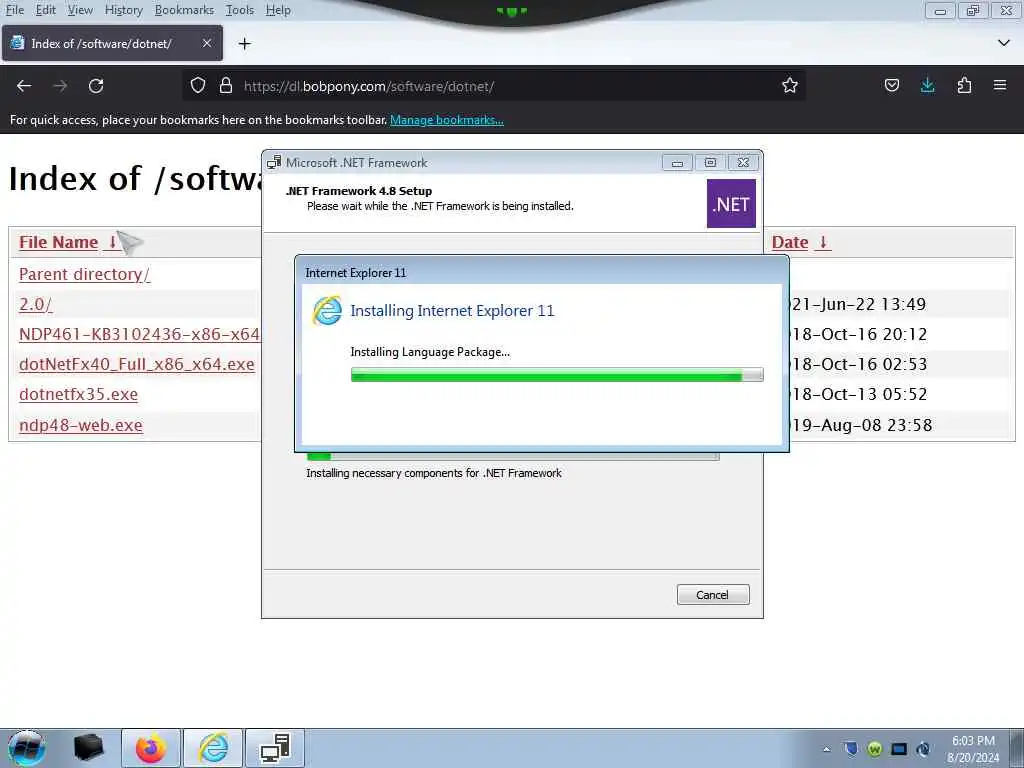The image size is (1024, 768).
Task: Click the blue shield tray icon
Action: (x=850, y=749)
